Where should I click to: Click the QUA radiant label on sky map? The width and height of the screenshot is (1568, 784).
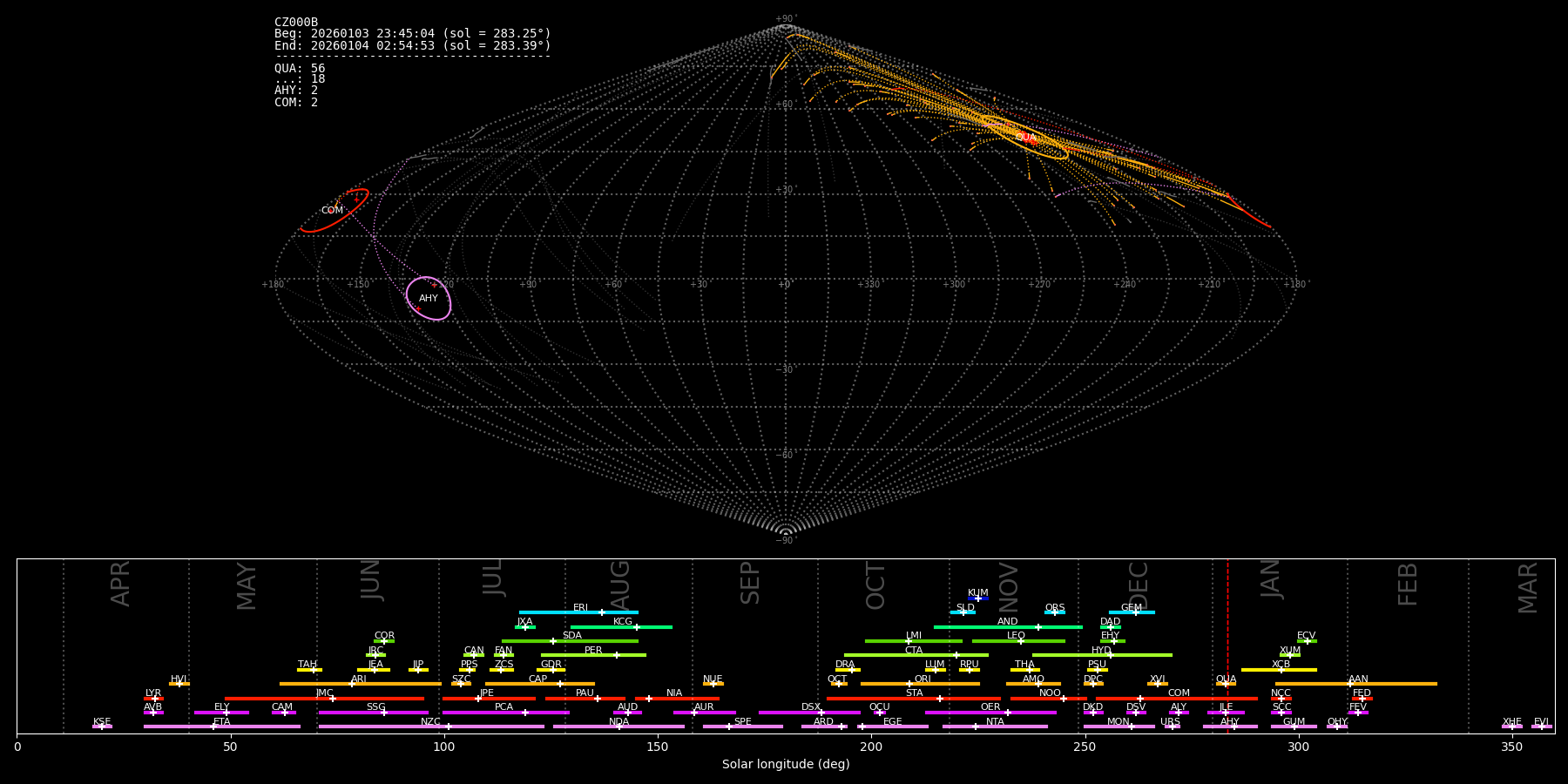[x=1025, y=138]
